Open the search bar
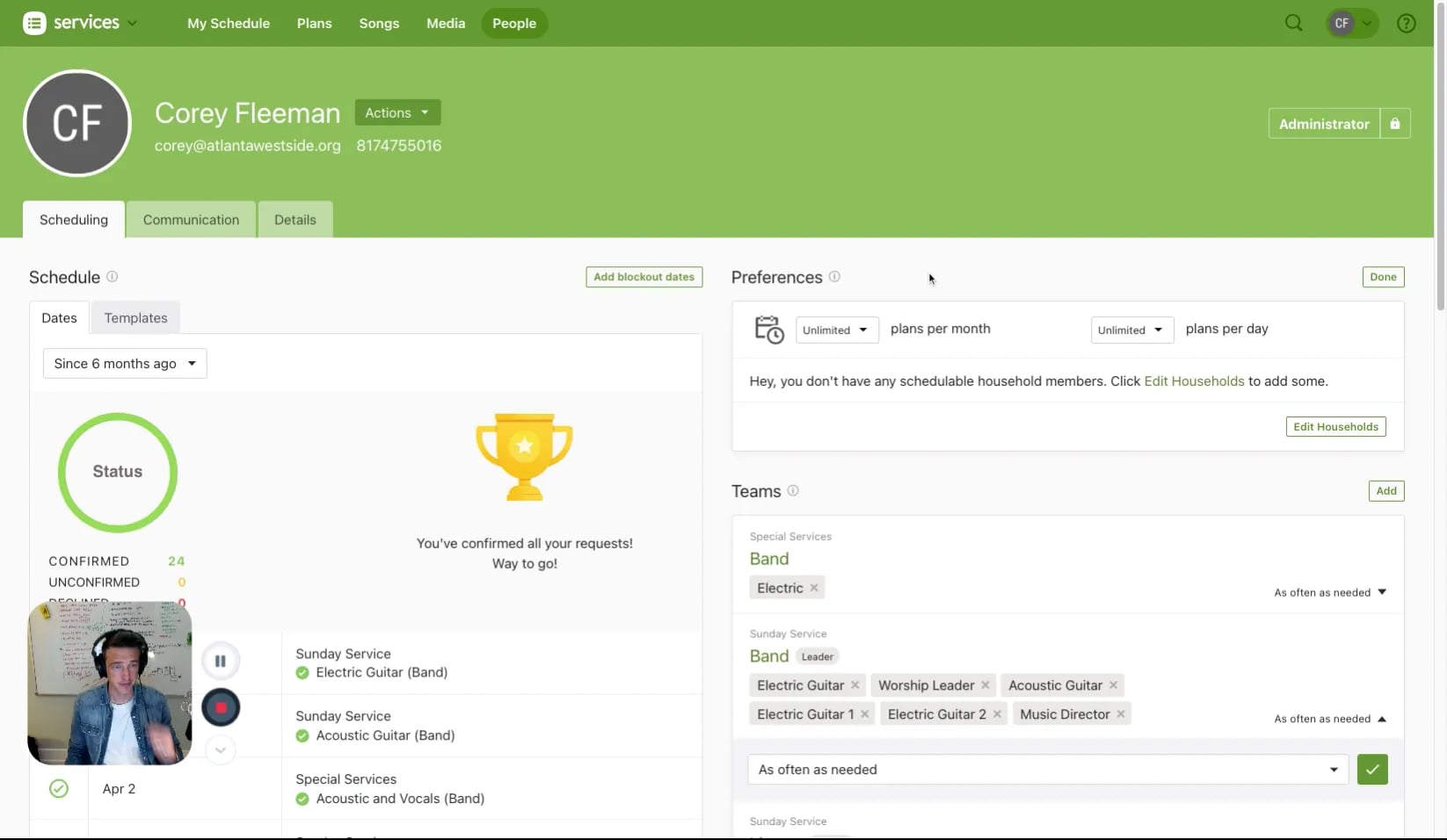This screenshot has height=840, width=1447. click(x=1292, y=23)
